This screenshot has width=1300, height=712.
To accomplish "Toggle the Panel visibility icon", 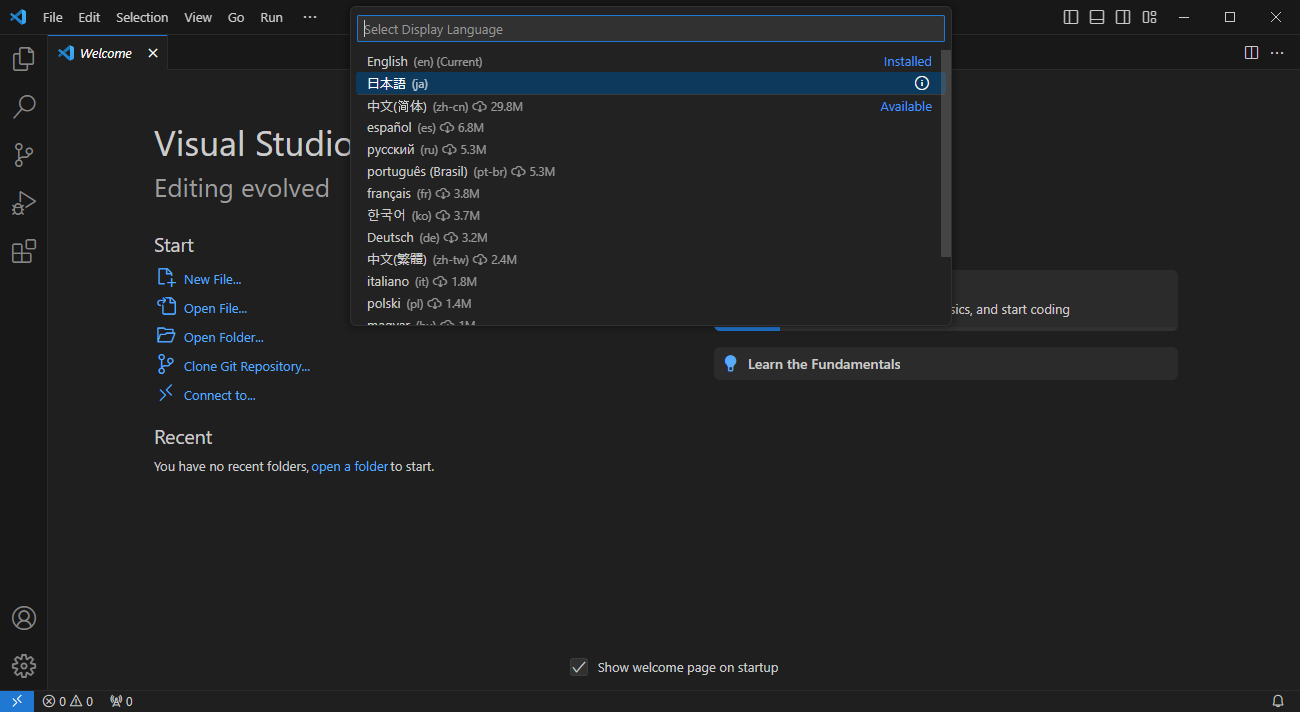I will (1096, 17).
